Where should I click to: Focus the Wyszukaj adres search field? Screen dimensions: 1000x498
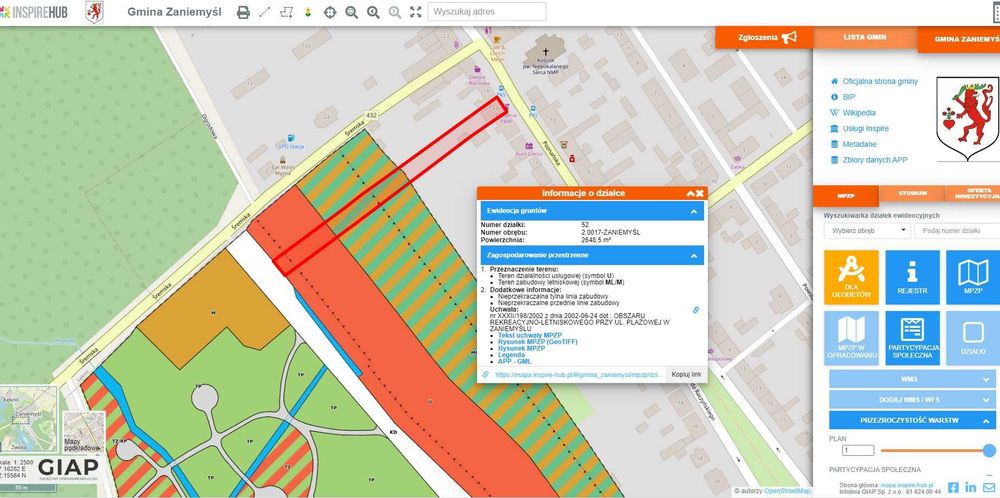tap(487, 11)
